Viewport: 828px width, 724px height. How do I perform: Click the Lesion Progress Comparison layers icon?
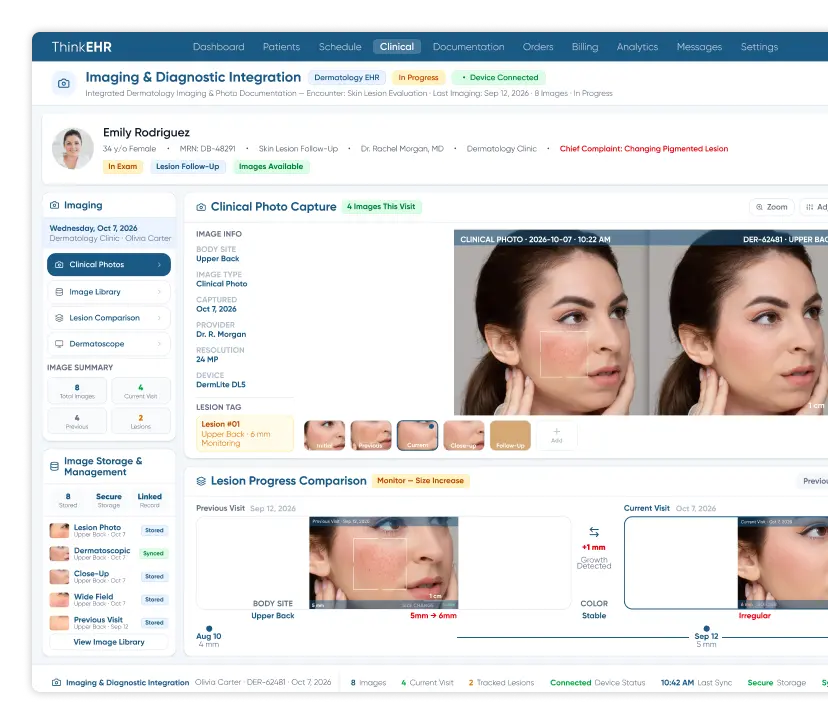(201, 481)
